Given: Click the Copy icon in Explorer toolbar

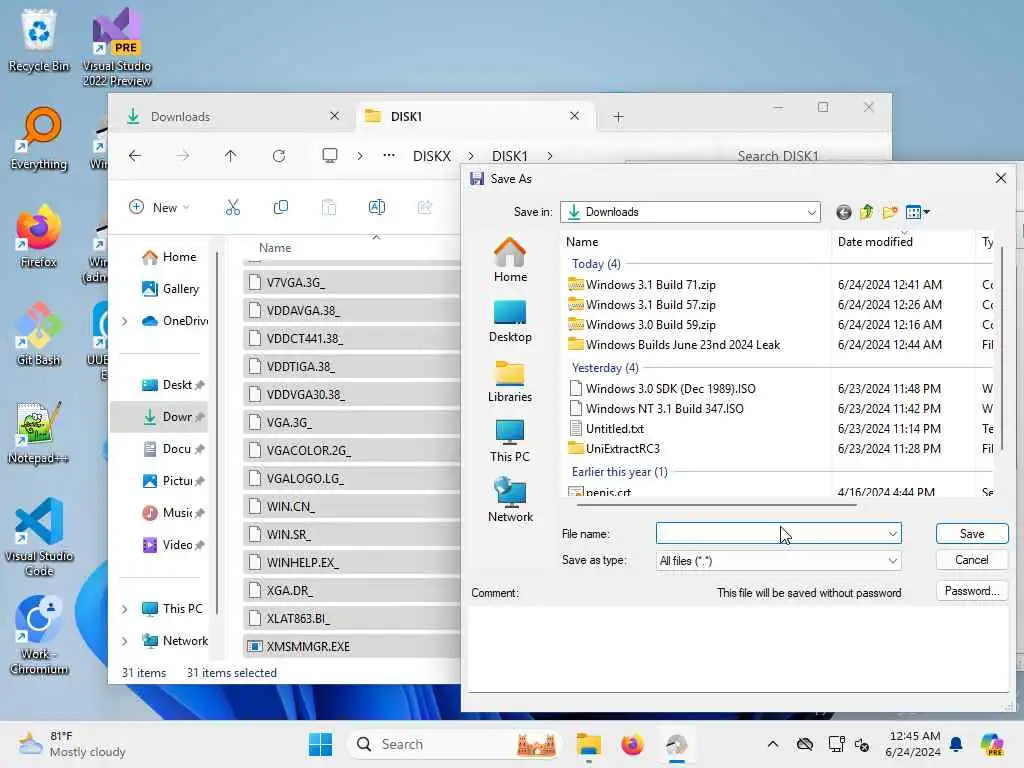Looking at the screenshot, I should tap(281, 208).
